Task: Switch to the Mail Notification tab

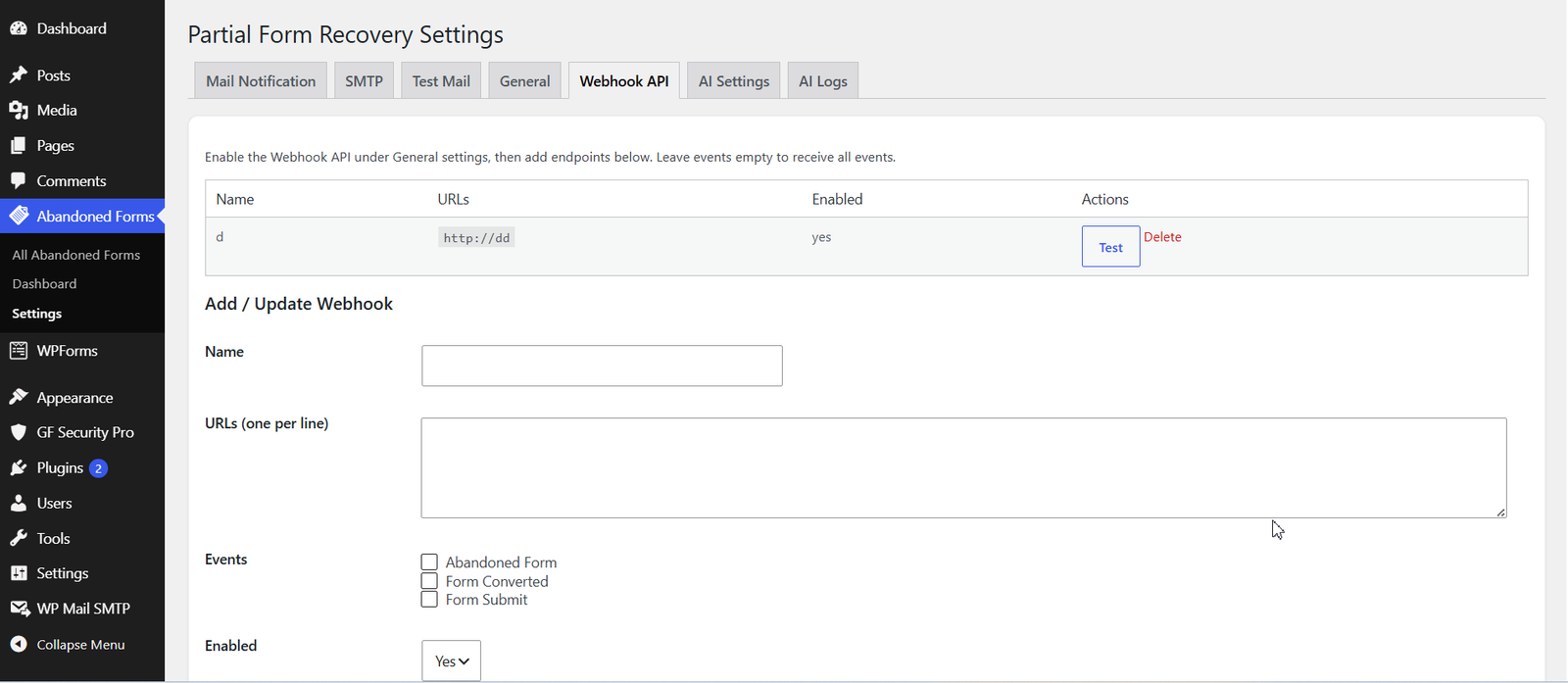Action: [261, 81]
